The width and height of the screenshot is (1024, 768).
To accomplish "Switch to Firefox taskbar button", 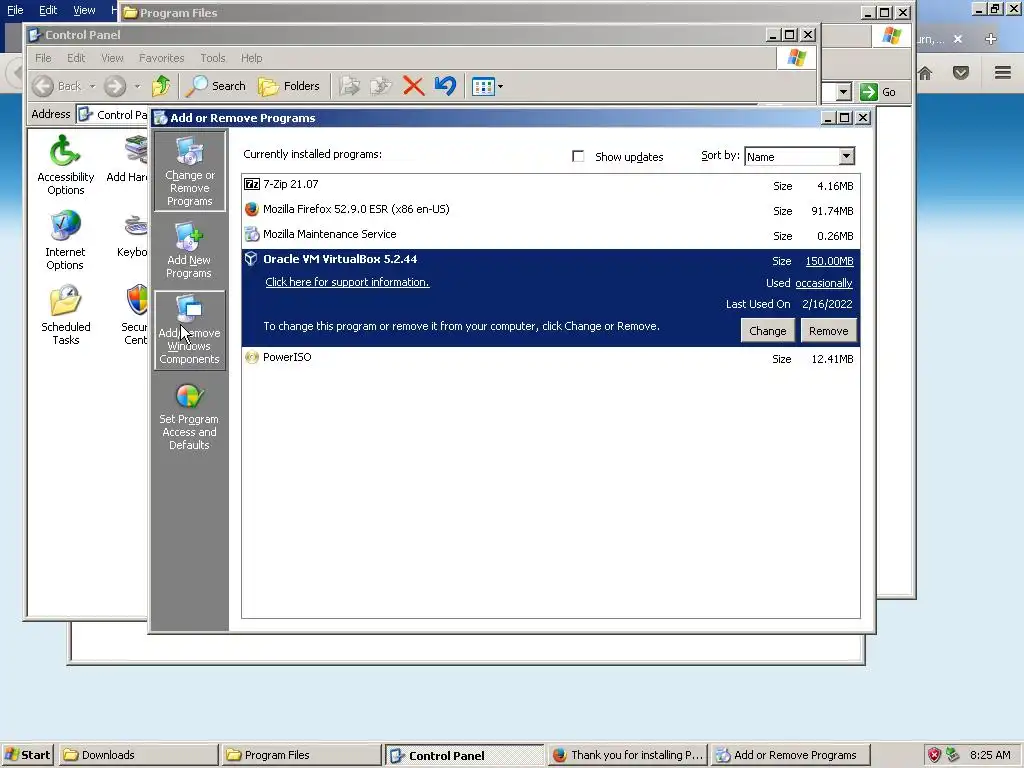I will [x=627, y=755].
